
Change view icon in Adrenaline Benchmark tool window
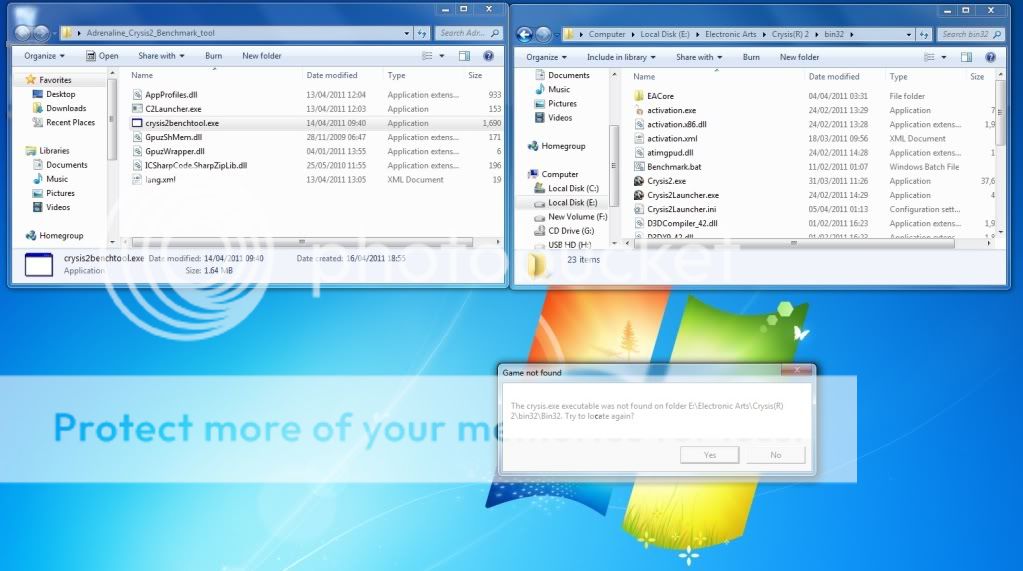pos(427,56)
